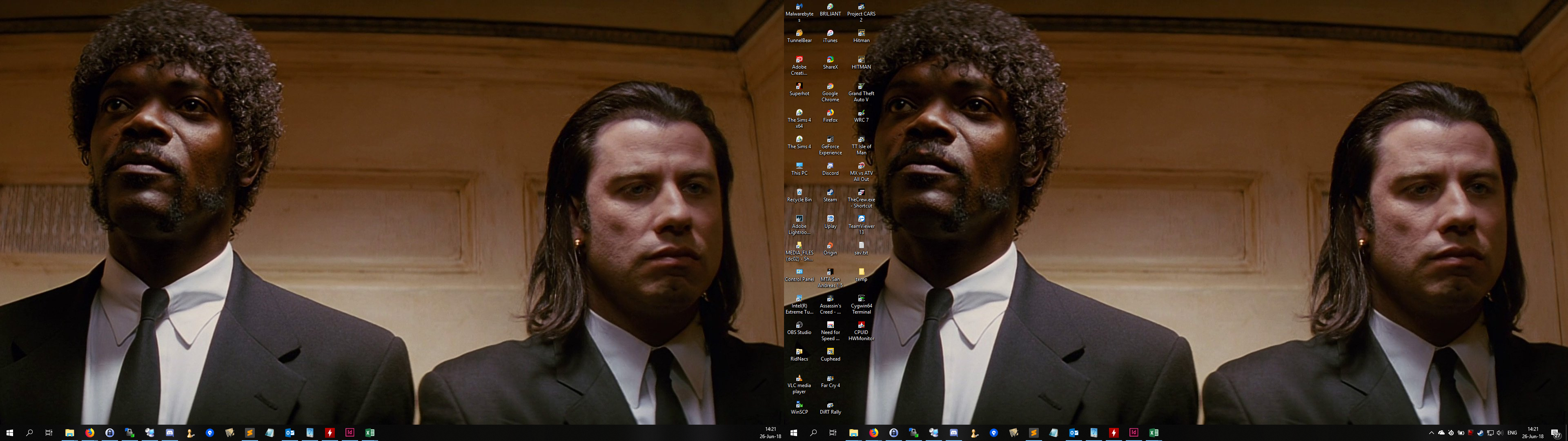Image resolution: width=1568 pixels, height=441 pixels.
Task: Open Steam from the system tray
Action: [1480, 433]
